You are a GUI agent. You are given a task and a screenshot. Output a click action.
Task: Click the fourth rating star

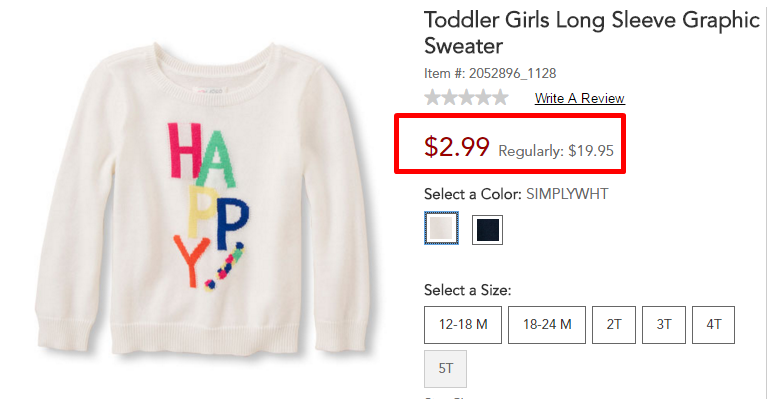(483, 97)
